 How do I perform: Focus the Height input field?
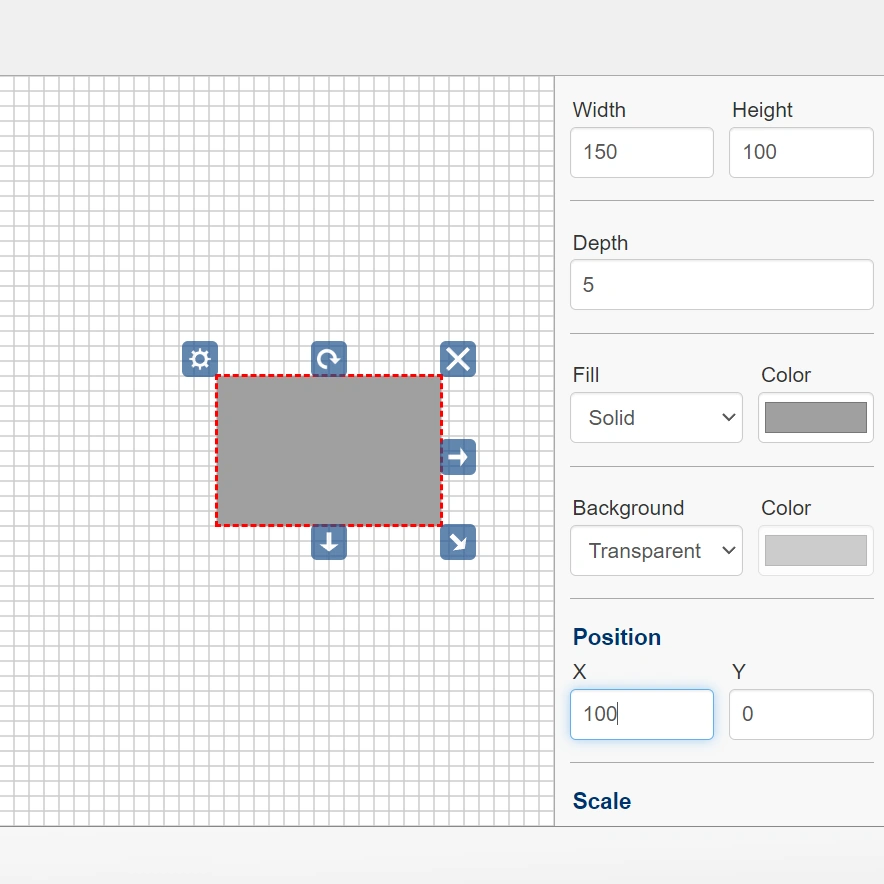(800, 153)
